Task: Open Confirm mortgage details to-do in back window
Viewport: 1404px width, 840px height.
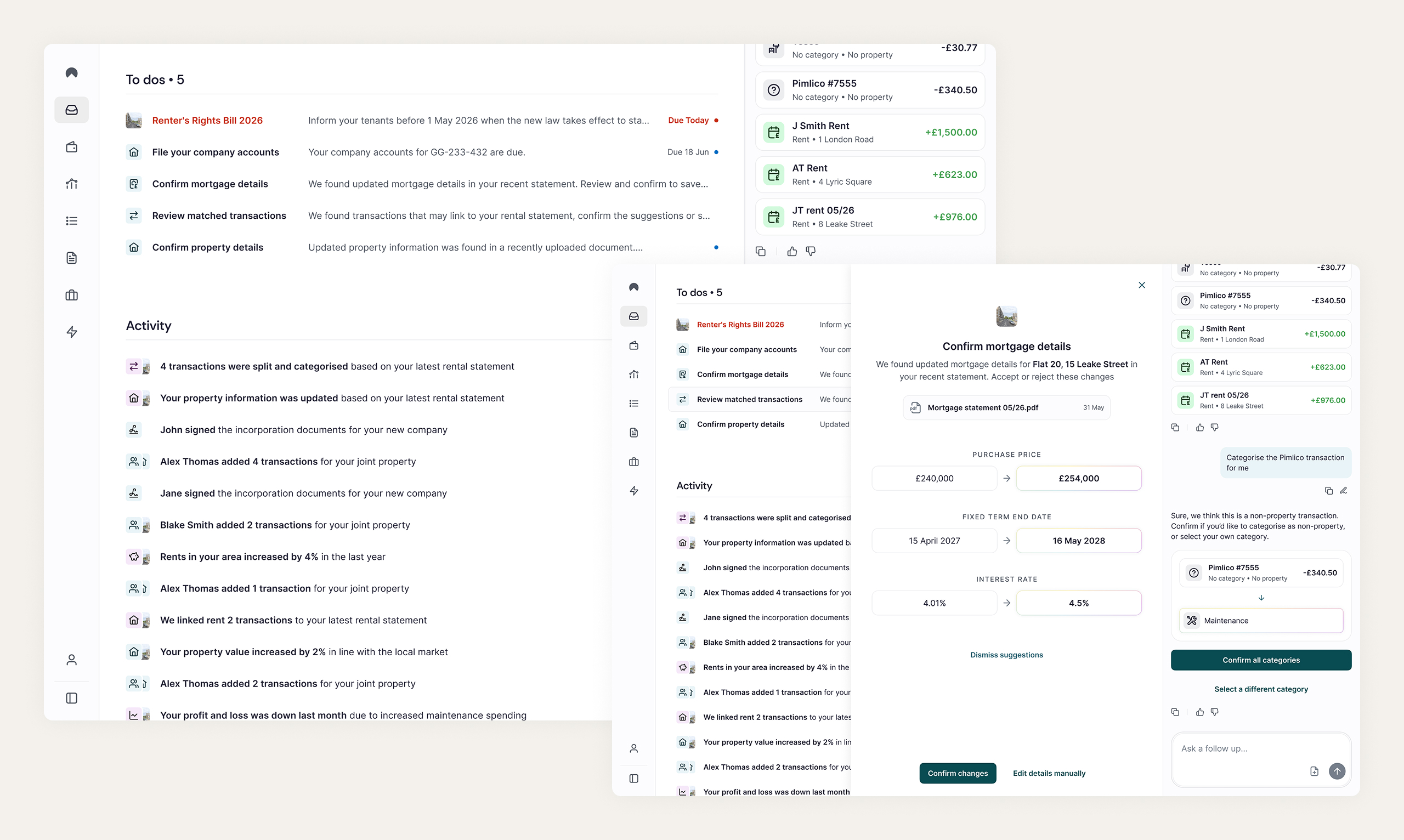Action: (x=422, y=184)
